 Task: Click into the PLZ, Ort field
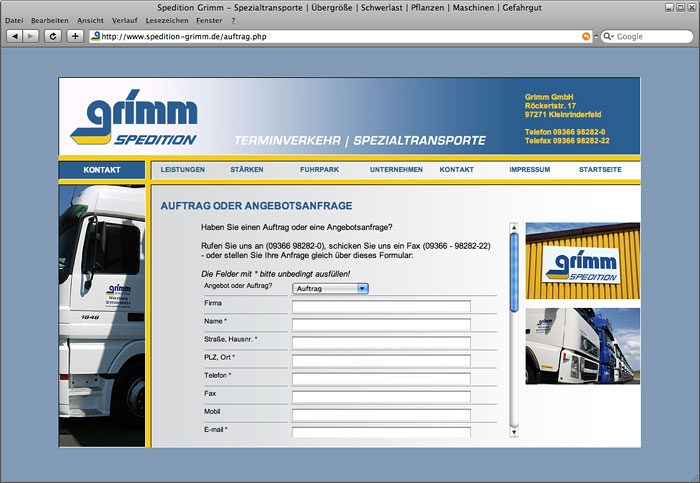pos(381,361)
